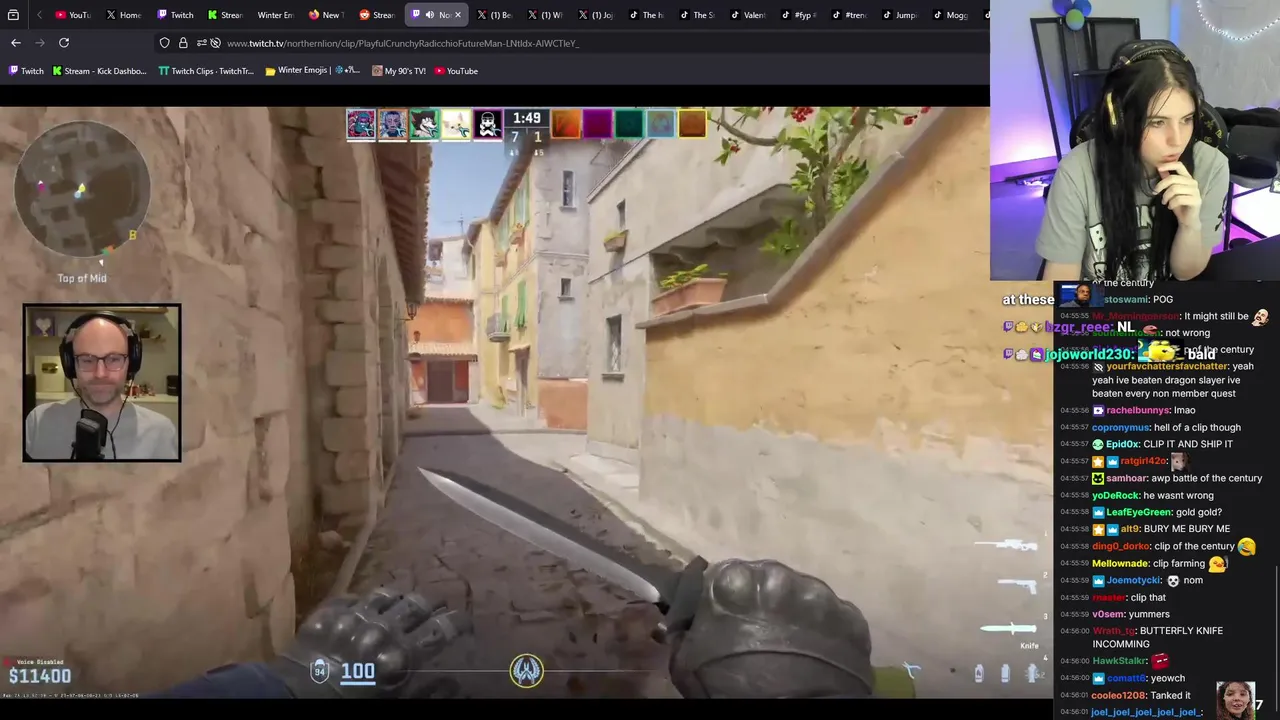Switch to the X Home tab

(x=123, y=15)
